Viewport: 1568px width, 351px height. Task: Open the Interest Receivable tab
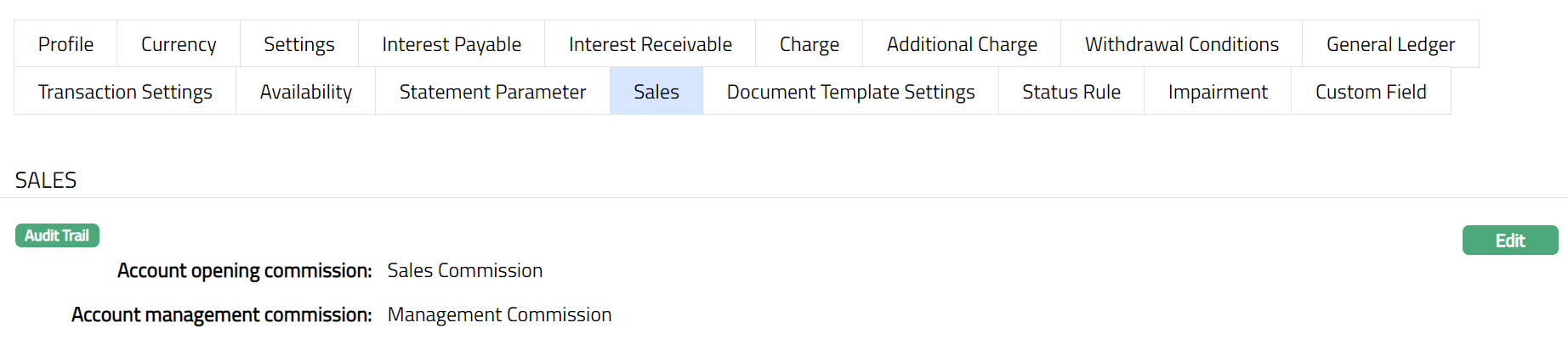pyautogui.click(x=650, y=44)
